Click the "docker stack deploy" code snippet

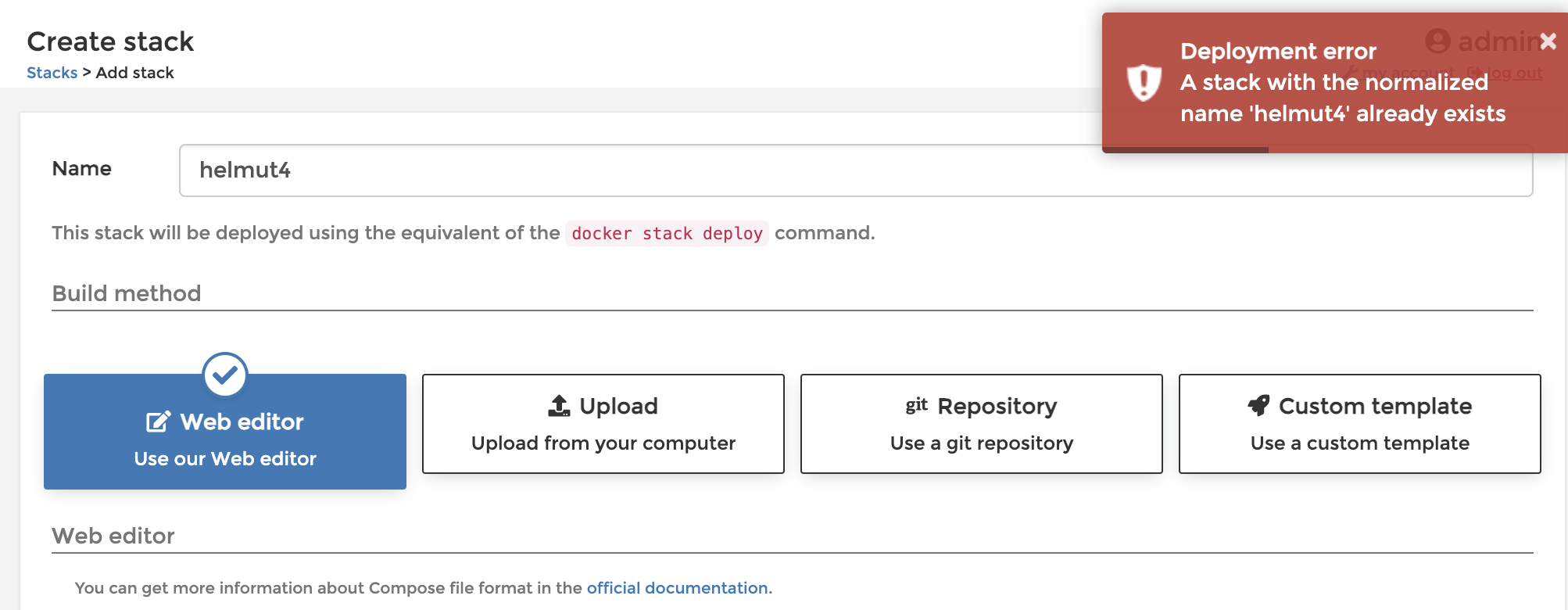coord(667,234)
